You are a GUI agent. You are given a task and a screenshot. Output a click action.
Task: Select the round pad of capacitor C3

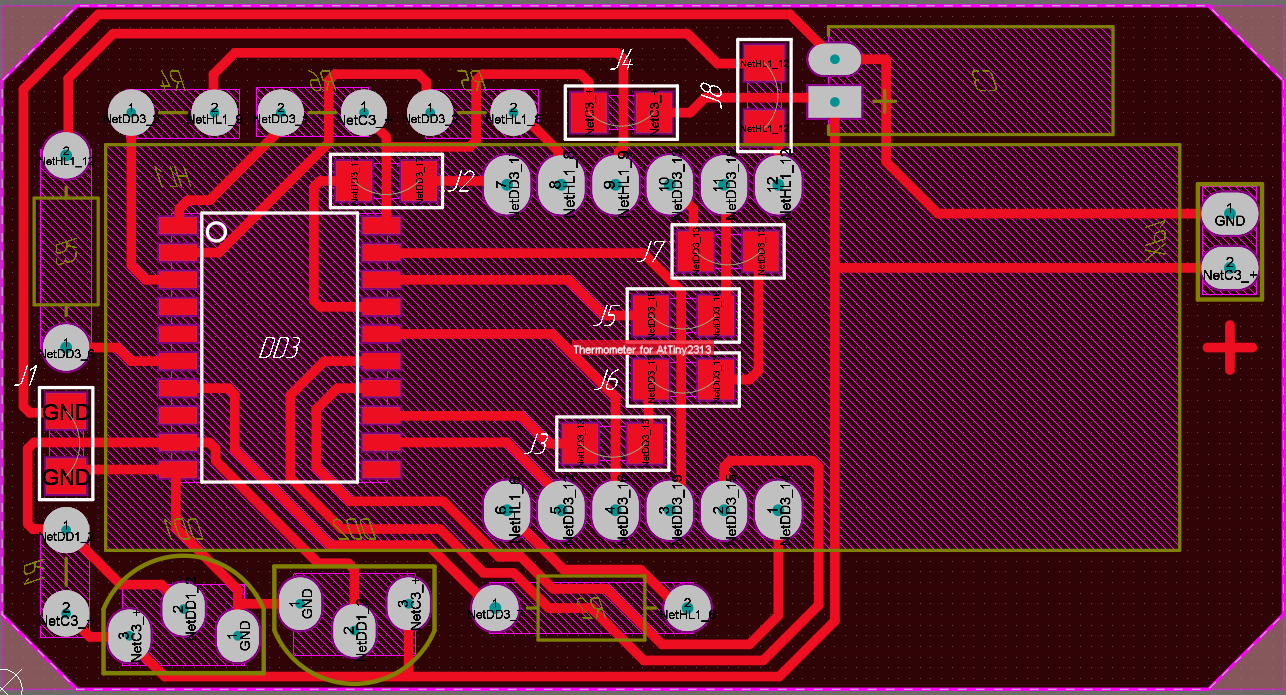coord(834,59)
